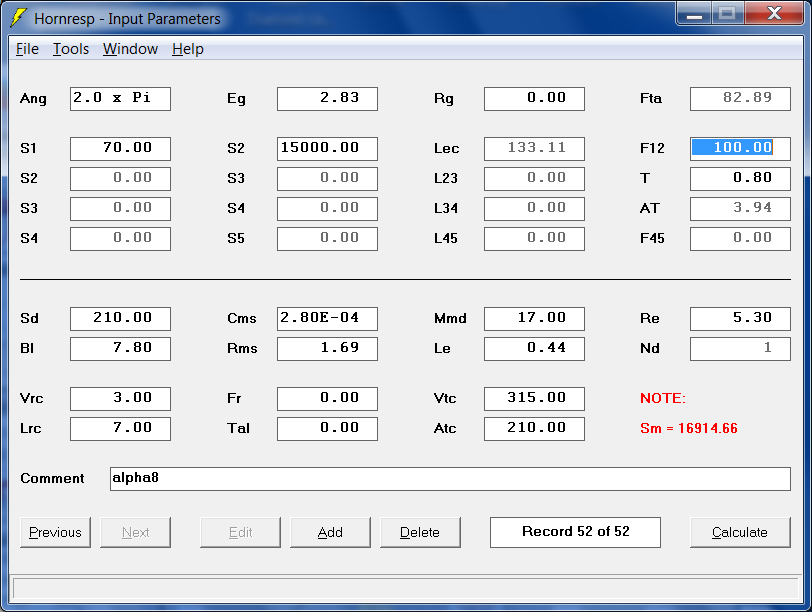Click the L34 field
This screenshot has height=613, width=812.
point(534,209)
